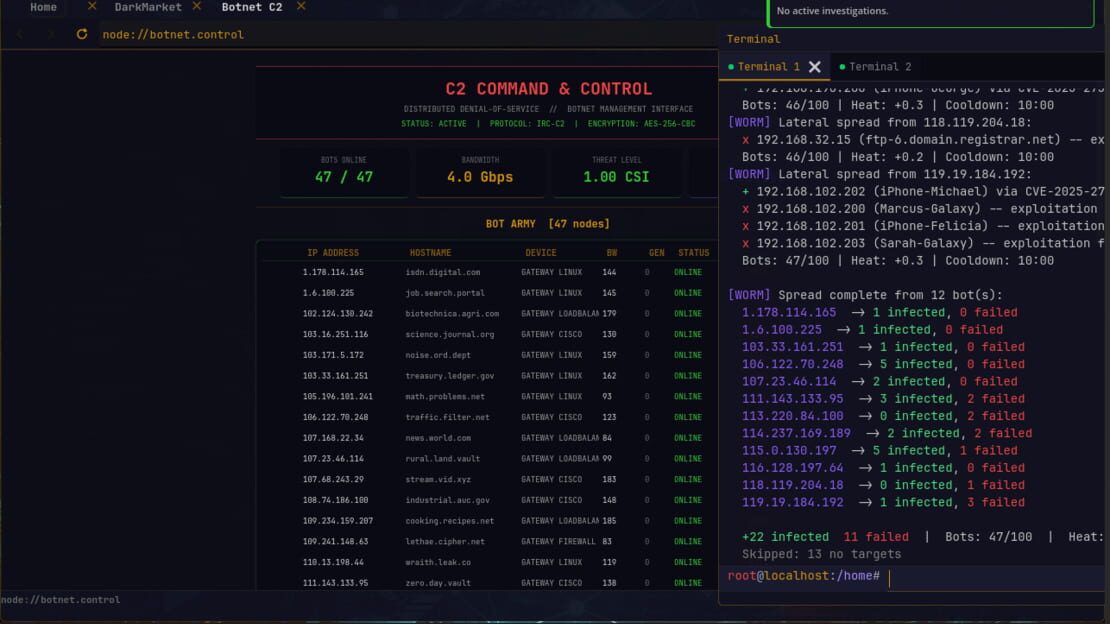Click the BOT ARMY [47 nodes] heading
The width and height of the screenshot is (1110, 624).
coord(547,224)
